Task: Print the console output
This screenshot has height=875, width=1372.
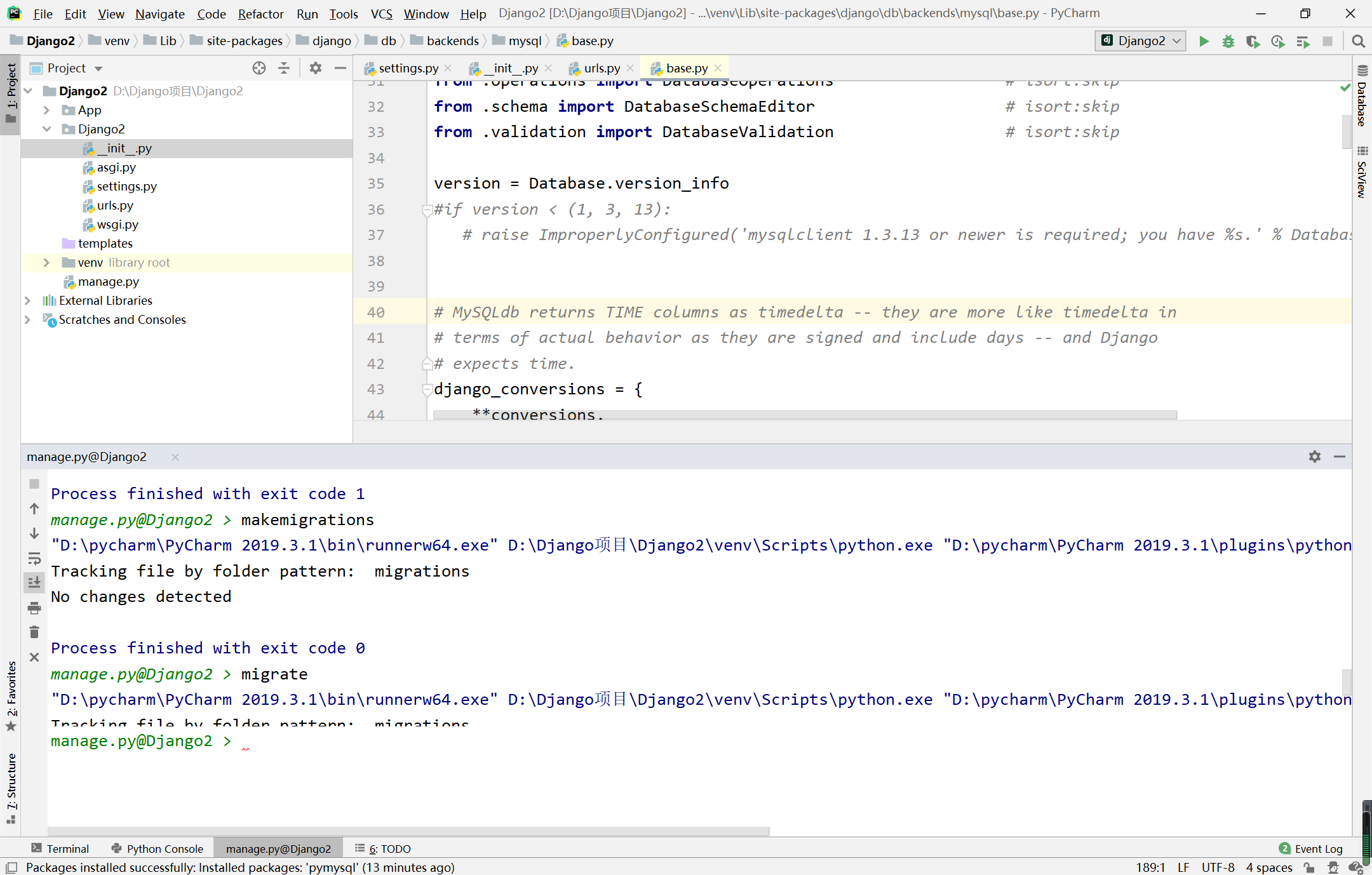Action: [34, 608]
